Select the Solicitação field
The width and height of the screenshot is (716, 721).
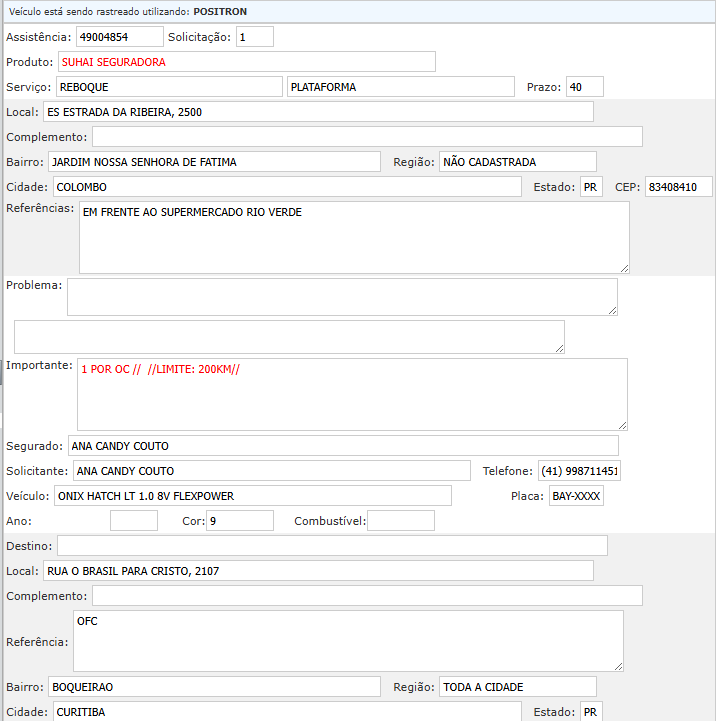pyautogui.click(x=254, y=37)
